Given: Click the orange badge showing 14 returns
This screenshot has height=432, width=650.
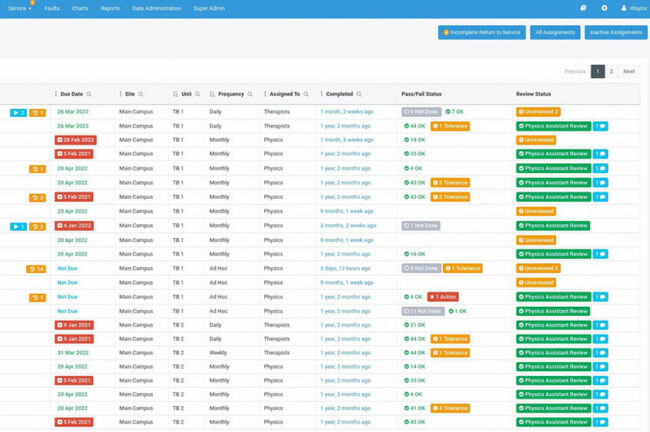Looking at the screenshot, I should pyautogui.click(x=35, y=269).
